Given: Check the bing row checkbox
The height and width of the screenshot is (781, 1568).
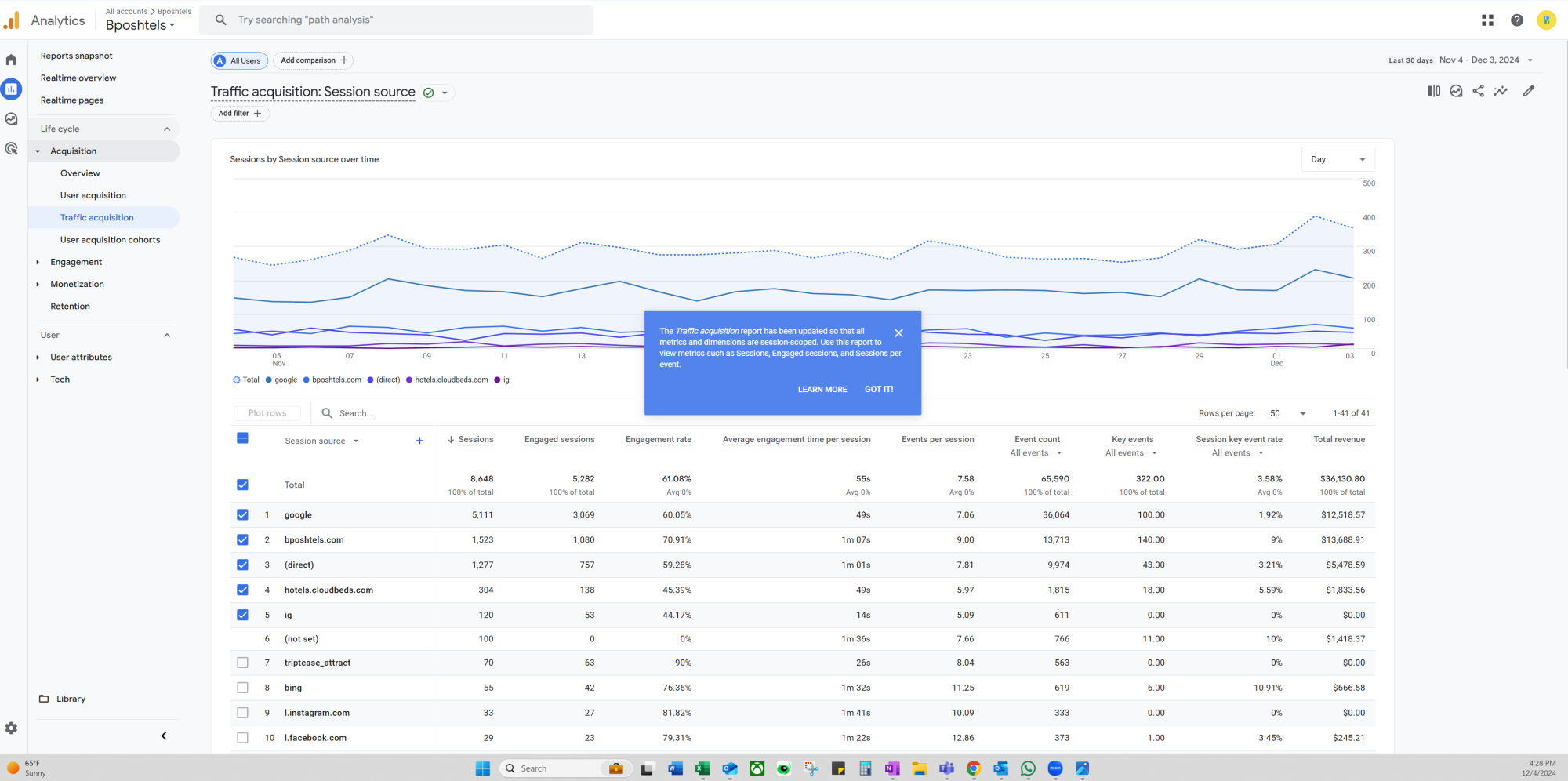Looking at the screenshot, I should coord(242,688).
